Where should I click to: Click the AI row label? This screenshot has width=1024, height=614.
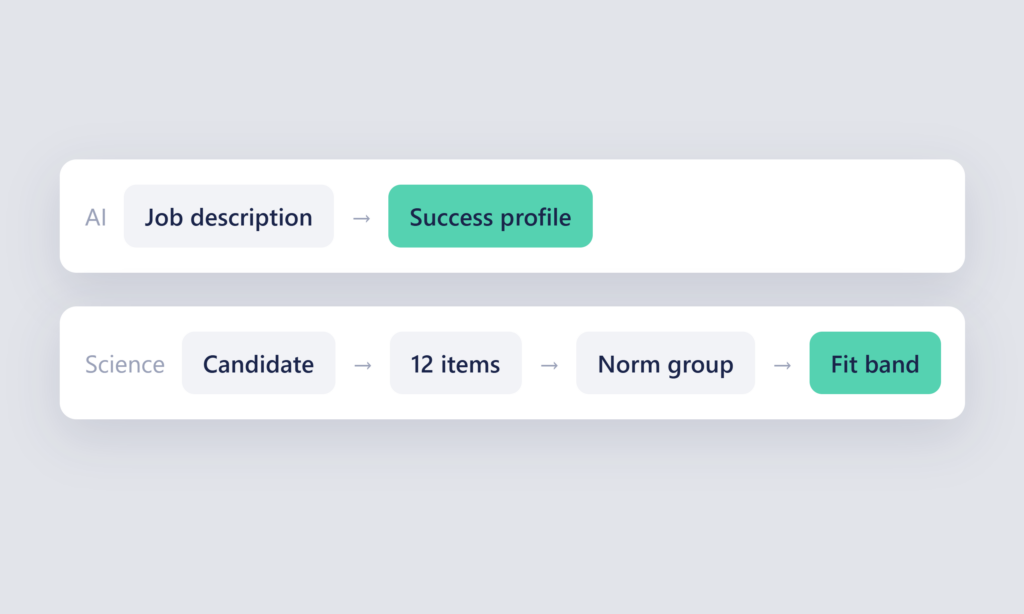[x=95, y=218]
